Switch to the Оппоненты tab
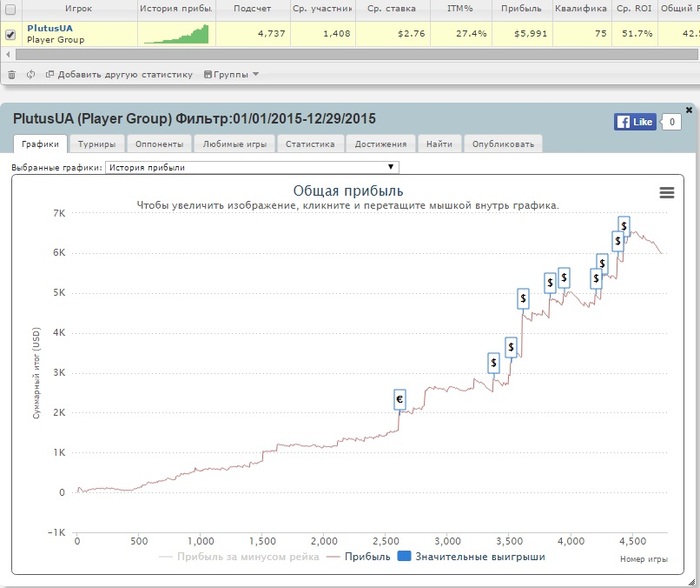This screenshot has height=588, width=700. click(x=159, y=144)
